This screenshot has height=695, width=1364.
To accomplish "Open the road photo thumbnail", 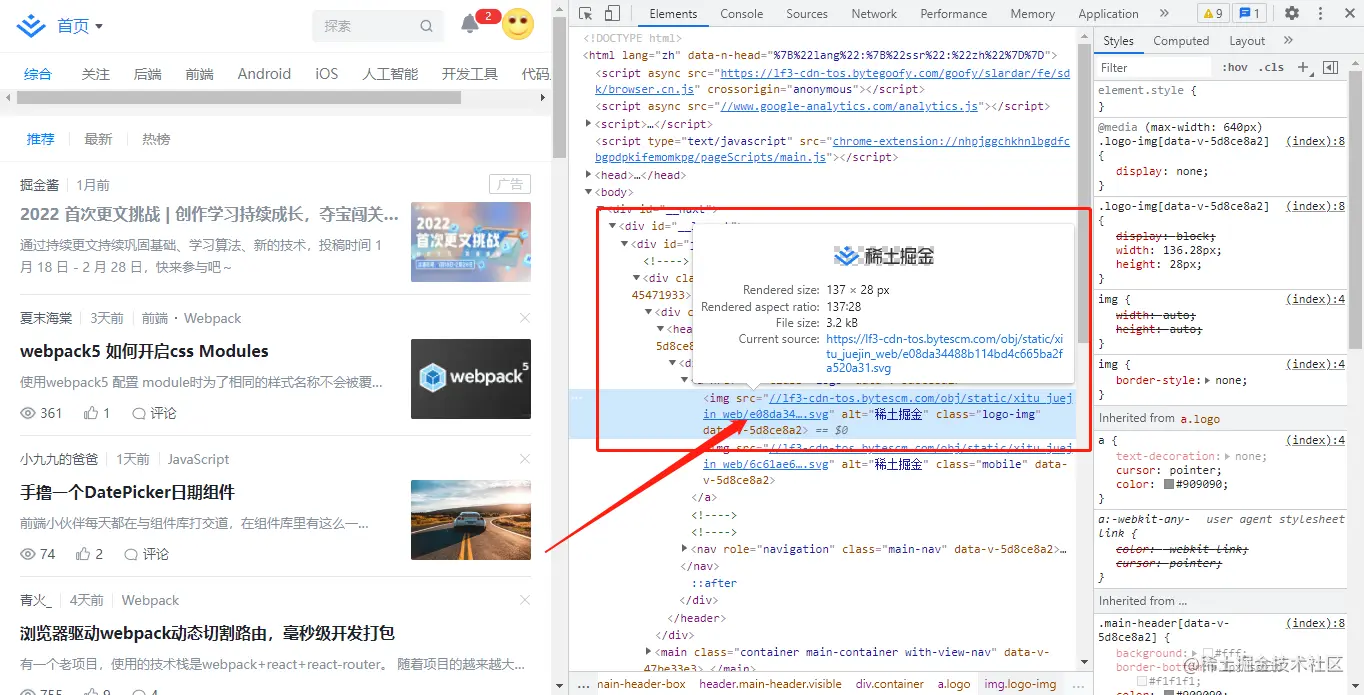I will (471, 520).
